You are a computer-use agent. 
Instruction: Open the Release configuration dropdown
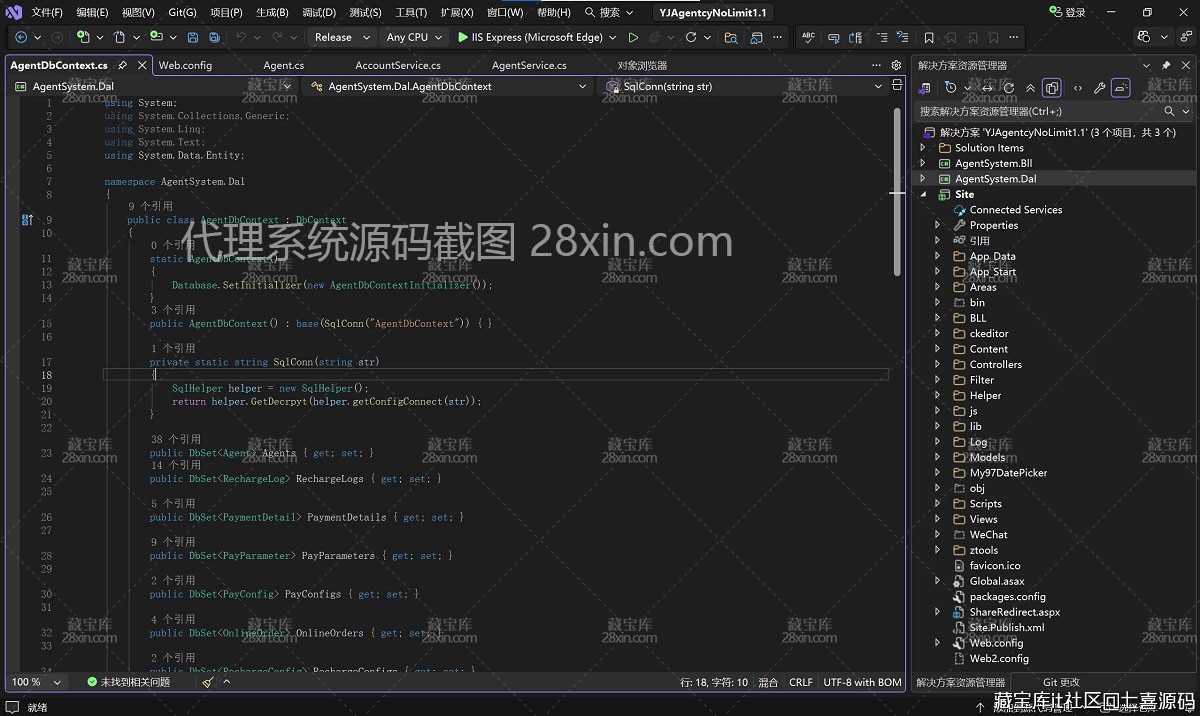point(343,36)
